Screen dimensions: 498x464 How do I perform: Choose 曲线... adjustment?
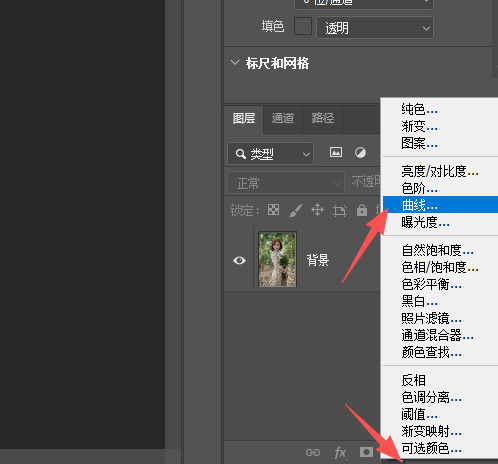coord(440,205)
